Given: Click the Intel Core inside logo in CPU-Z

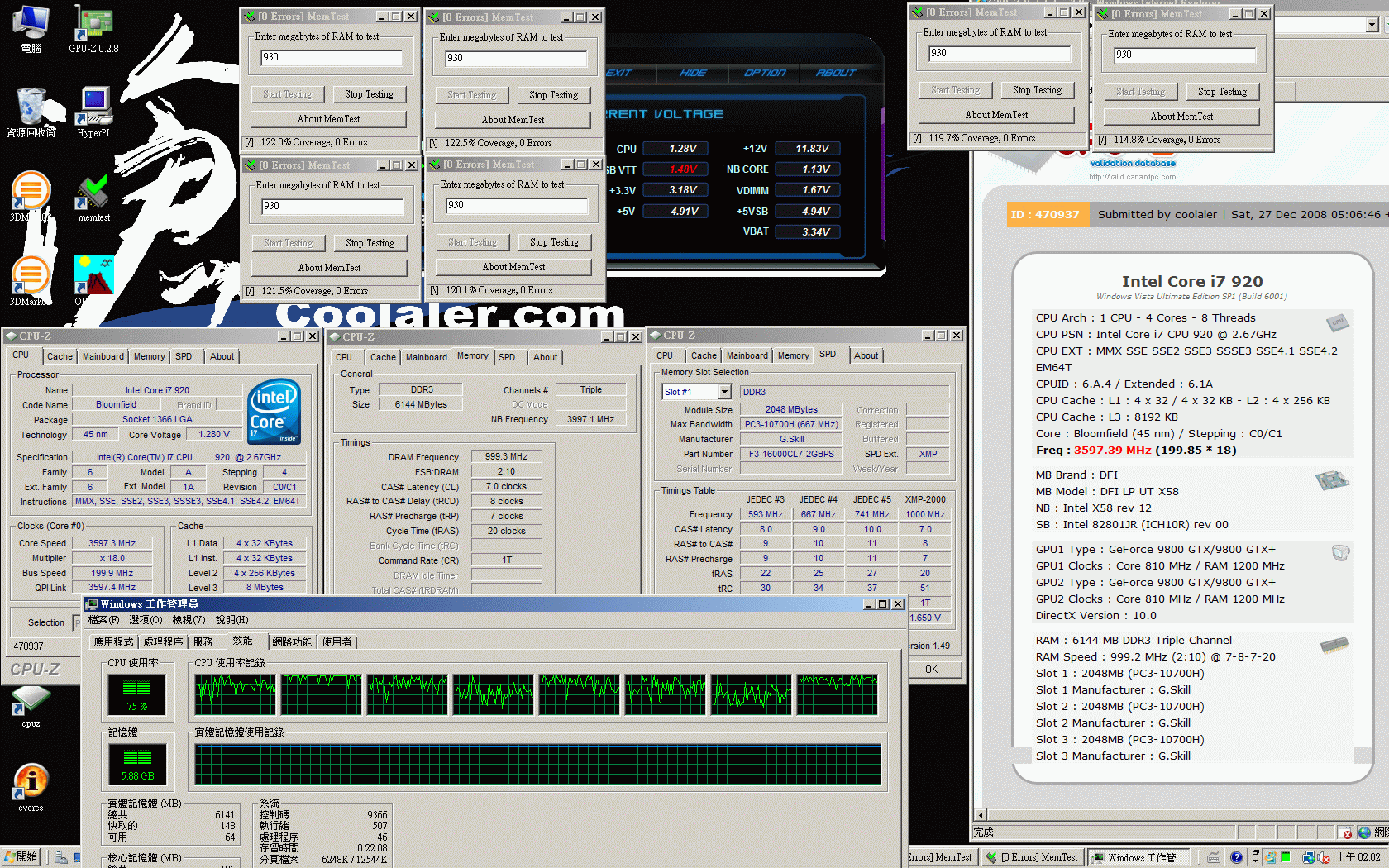Looking at the screenshot, I should [x=274, y=412].
